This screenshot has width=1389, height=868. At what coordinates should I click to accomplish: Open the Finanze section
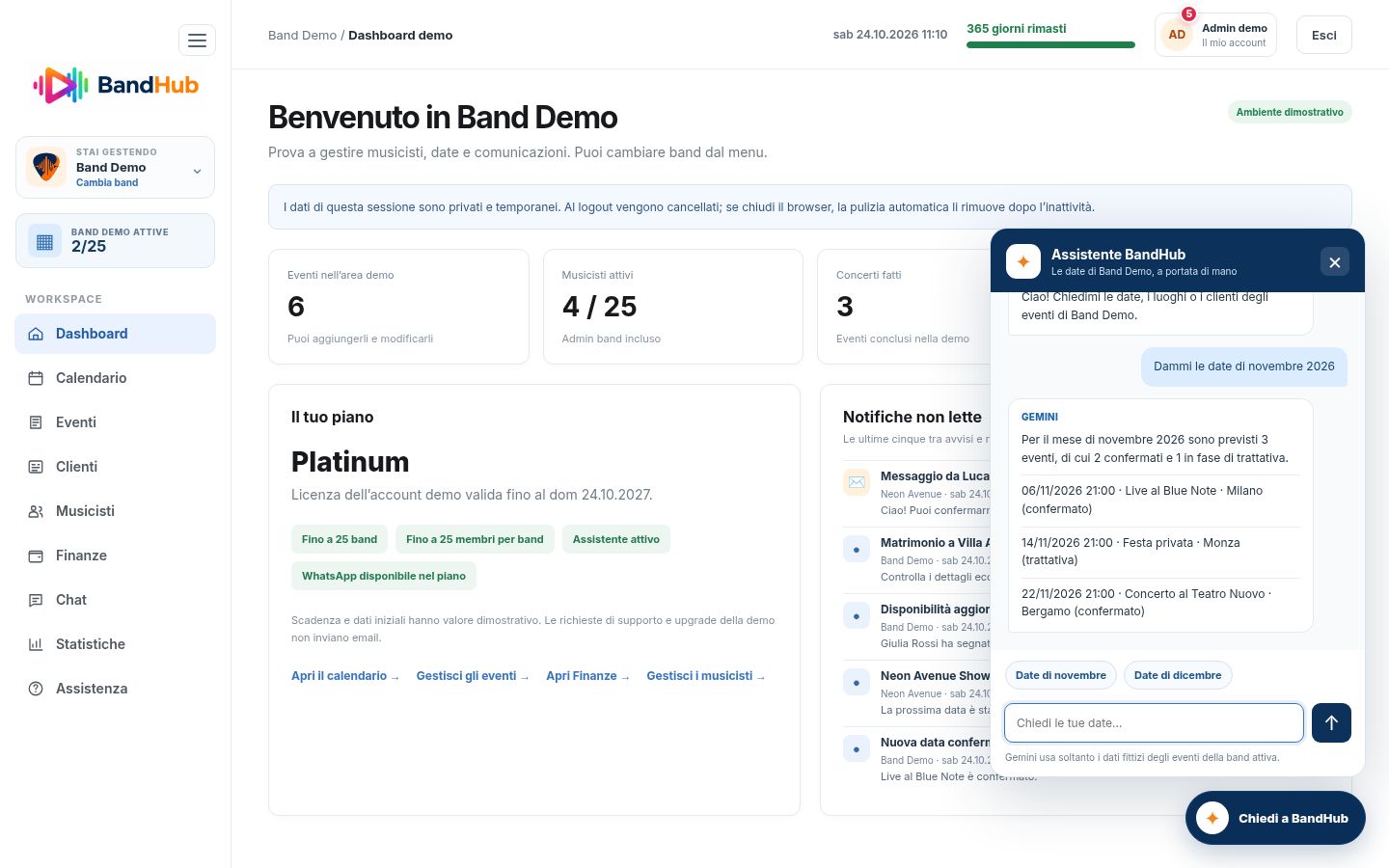[115, 556]
